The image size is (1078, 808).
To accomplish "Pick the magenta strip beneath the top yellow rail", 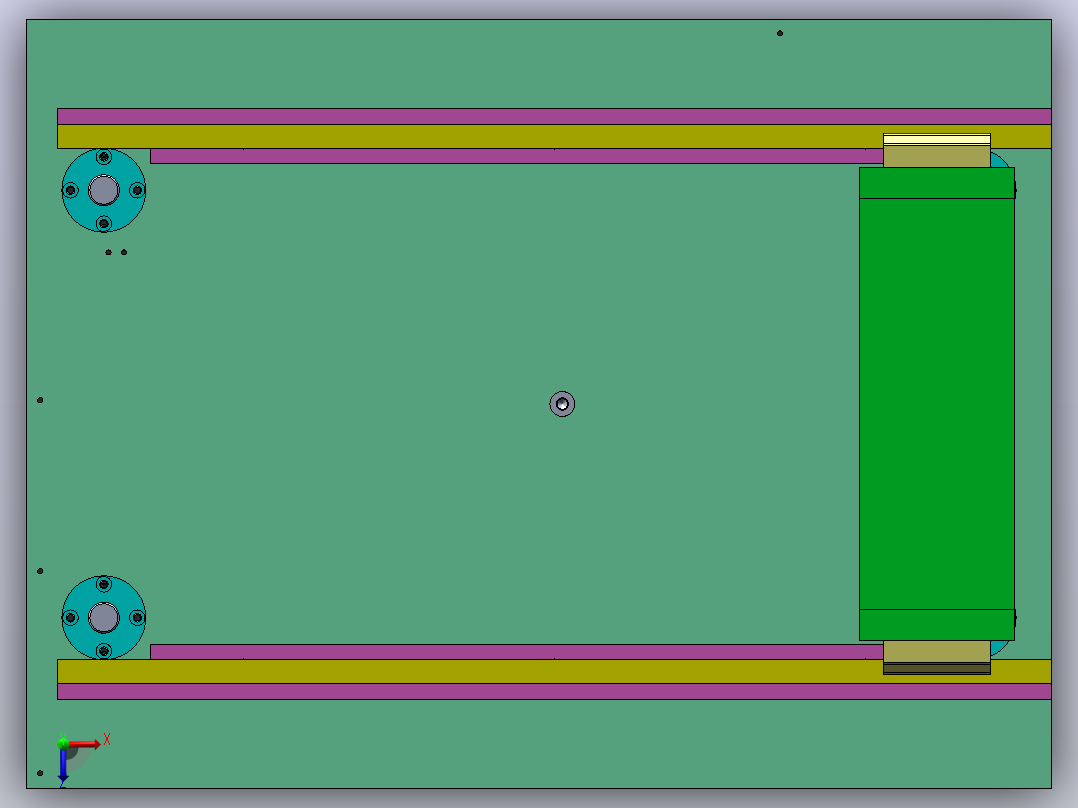I will pos(516,156).
